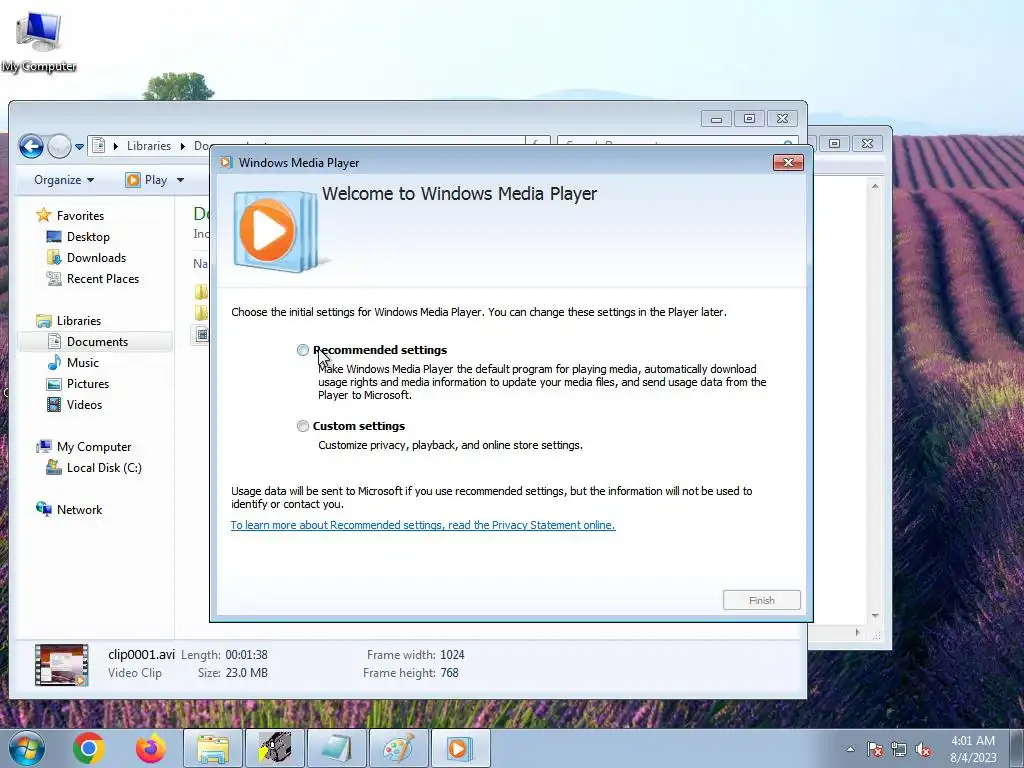
Task: Click the Explorer forward arrow button
Action: (x=59, y=146)
